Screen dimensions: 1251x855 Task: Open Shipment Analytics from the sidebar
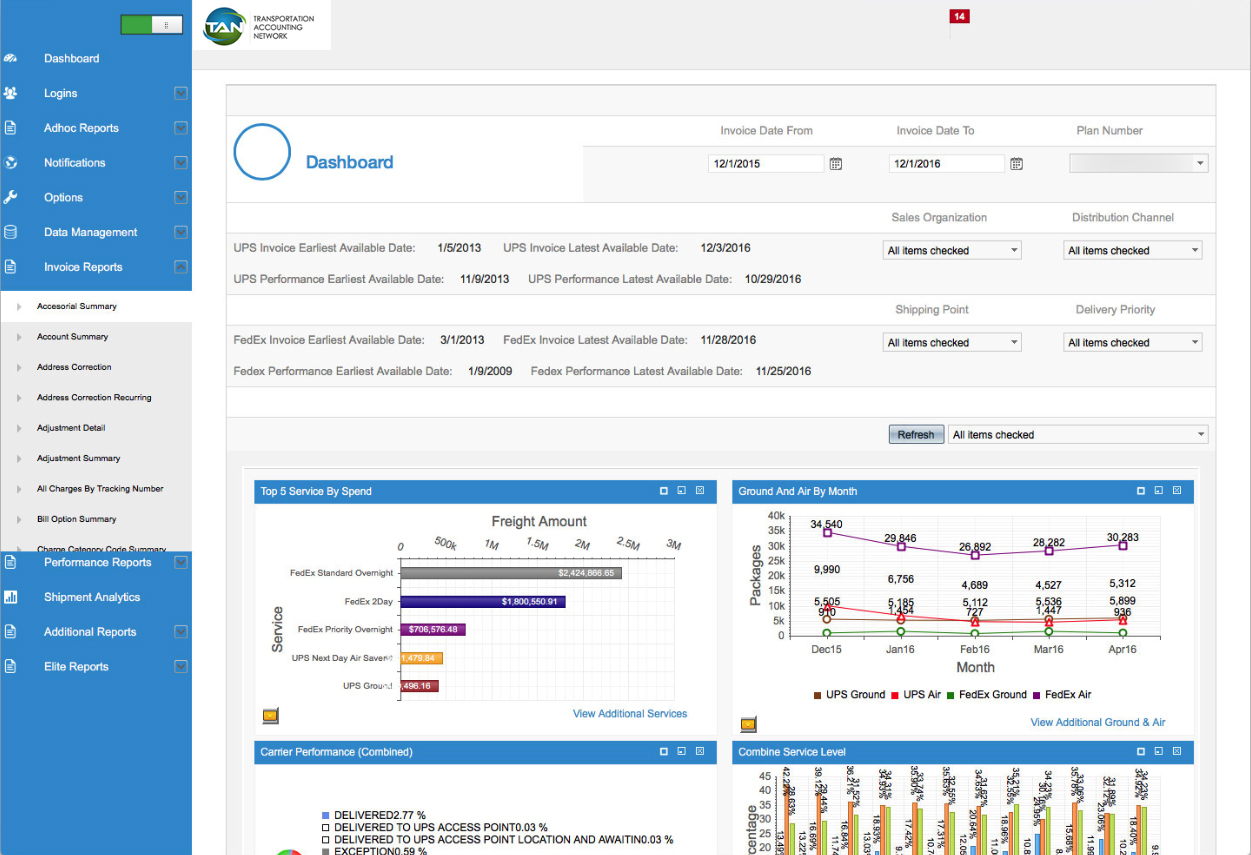(92, 597)
